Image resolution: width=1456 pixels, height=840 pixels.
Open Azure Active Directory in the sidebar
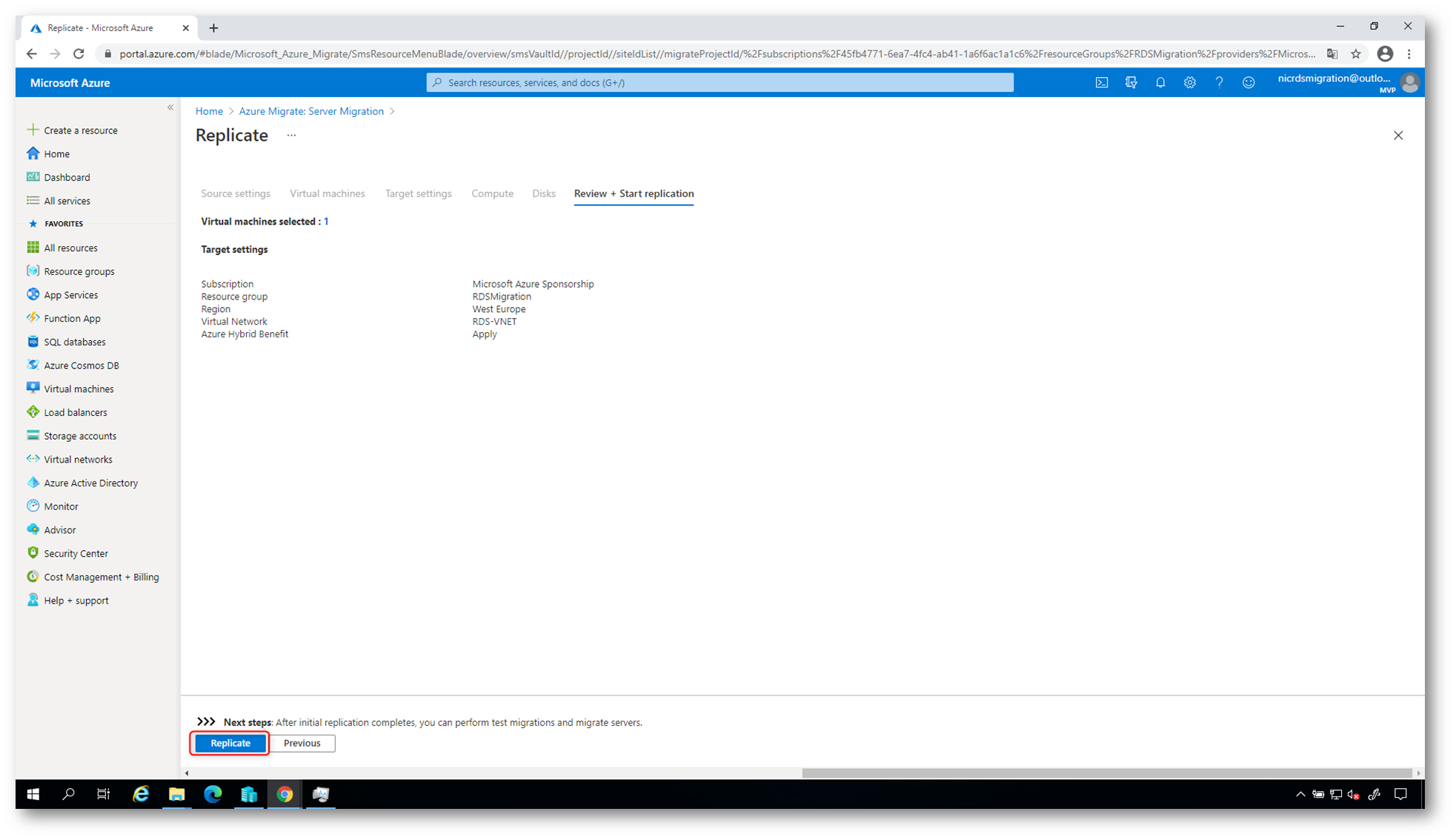pyautogui.click(x=90, y=483)
